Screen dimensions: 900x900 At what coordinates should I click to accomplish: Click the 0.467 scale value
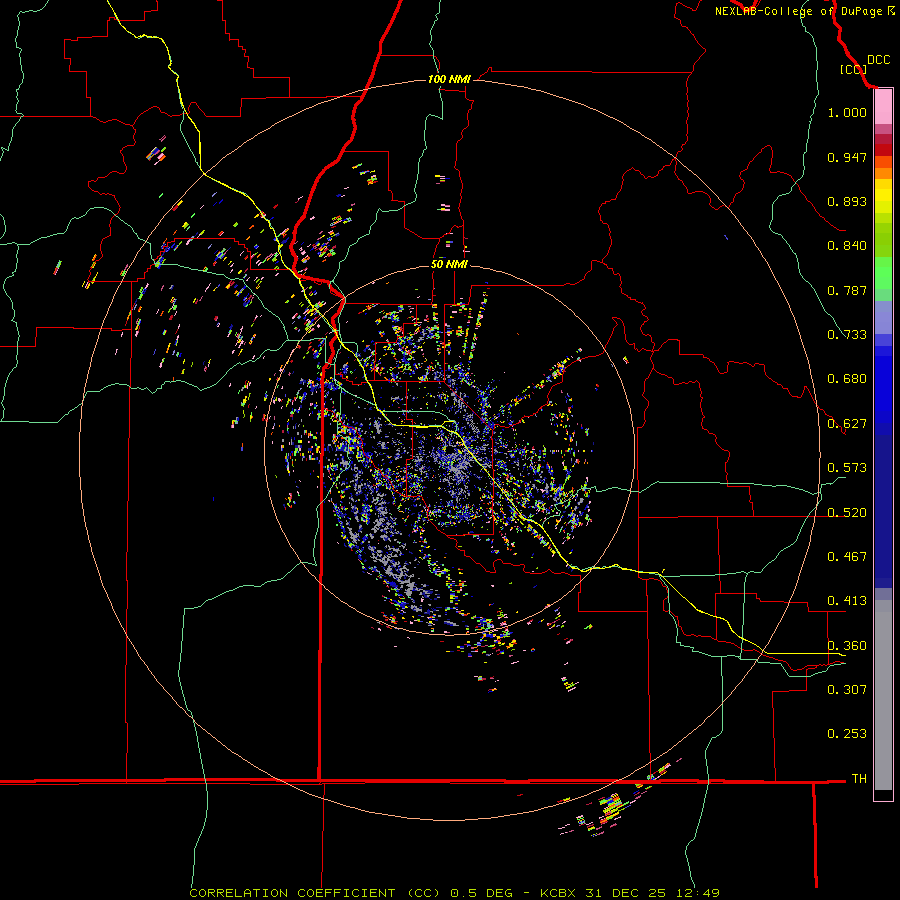click(847, 557)
